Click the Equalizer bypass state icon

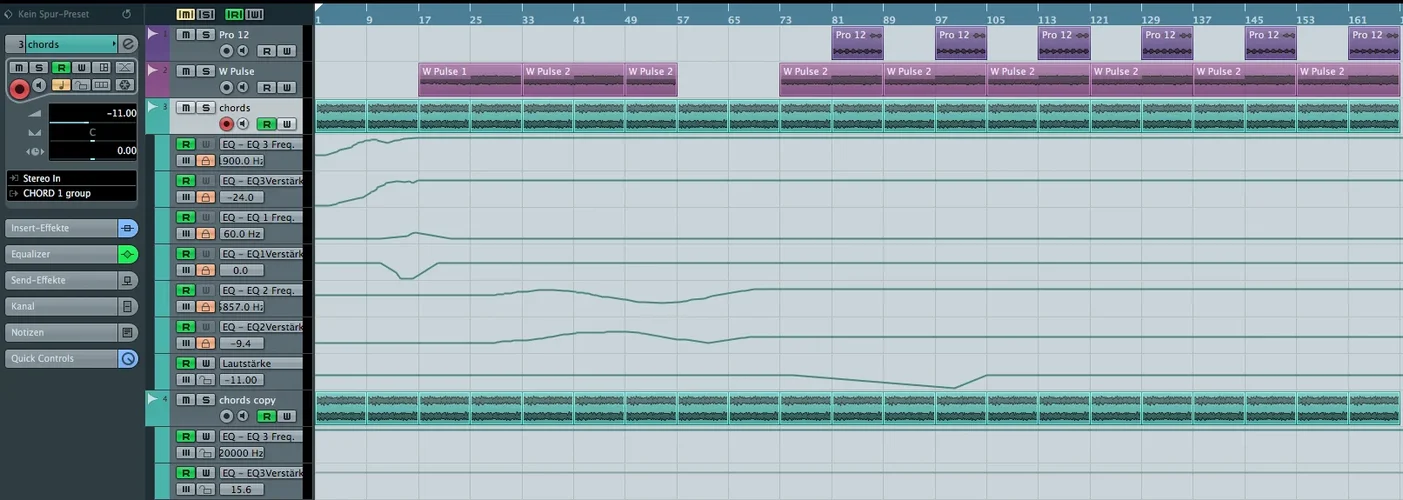pyautogui.click(x=128, y=254)
